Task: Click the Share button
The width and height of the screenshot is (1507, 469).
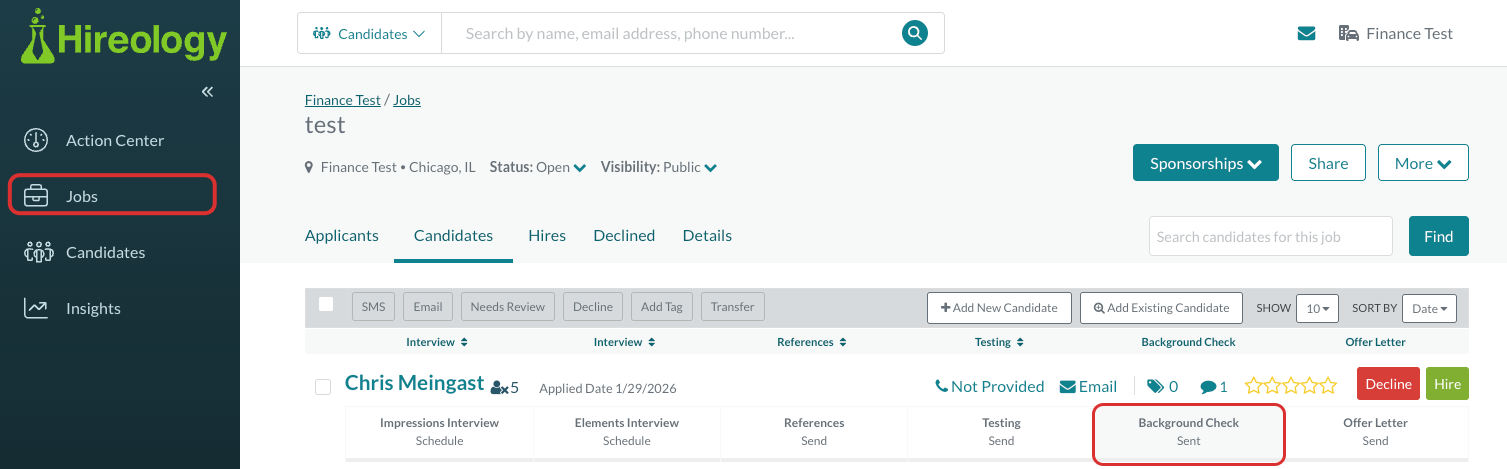Action: [1328, 163]
